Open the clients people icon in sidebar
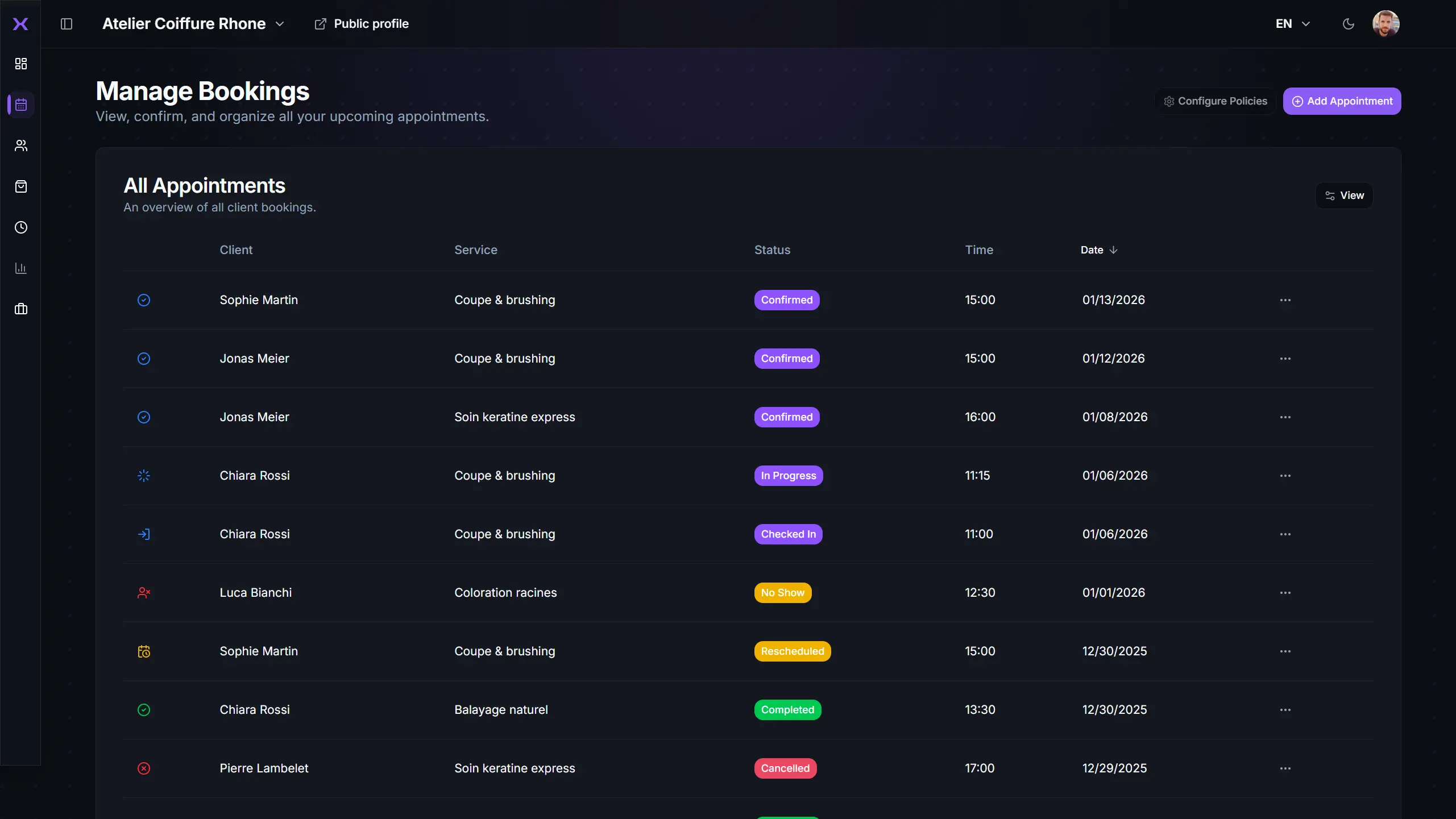Screen dimensions: 1456x819 (21, 145)
